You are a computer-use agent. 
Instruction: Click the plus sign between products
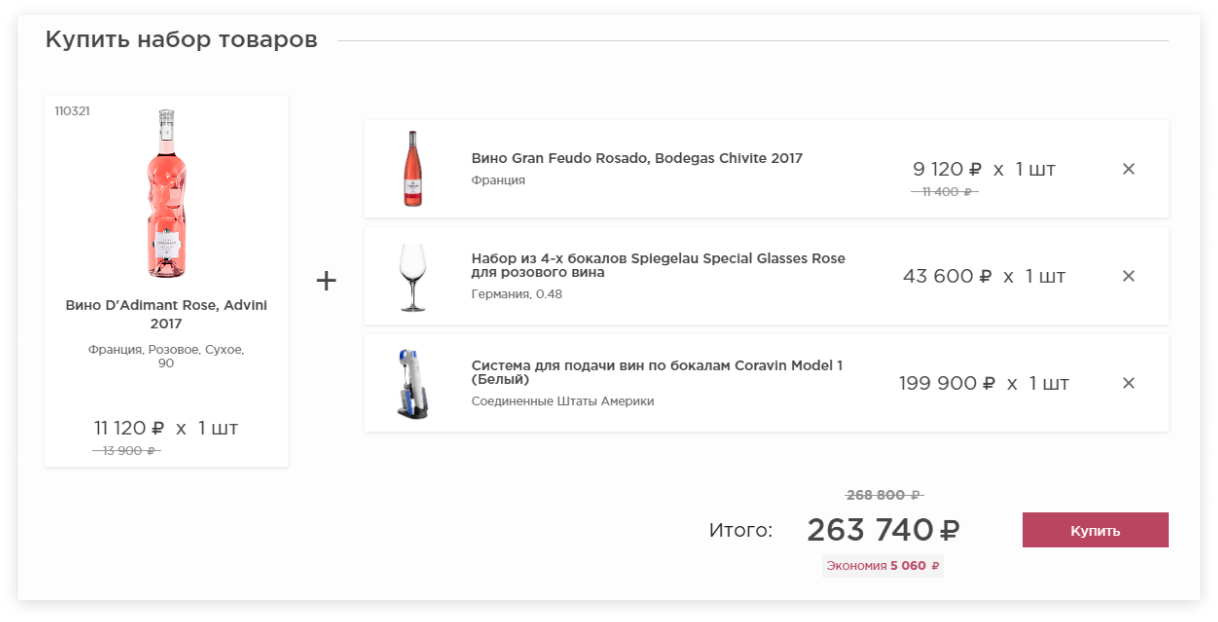[x=326, y=281]
